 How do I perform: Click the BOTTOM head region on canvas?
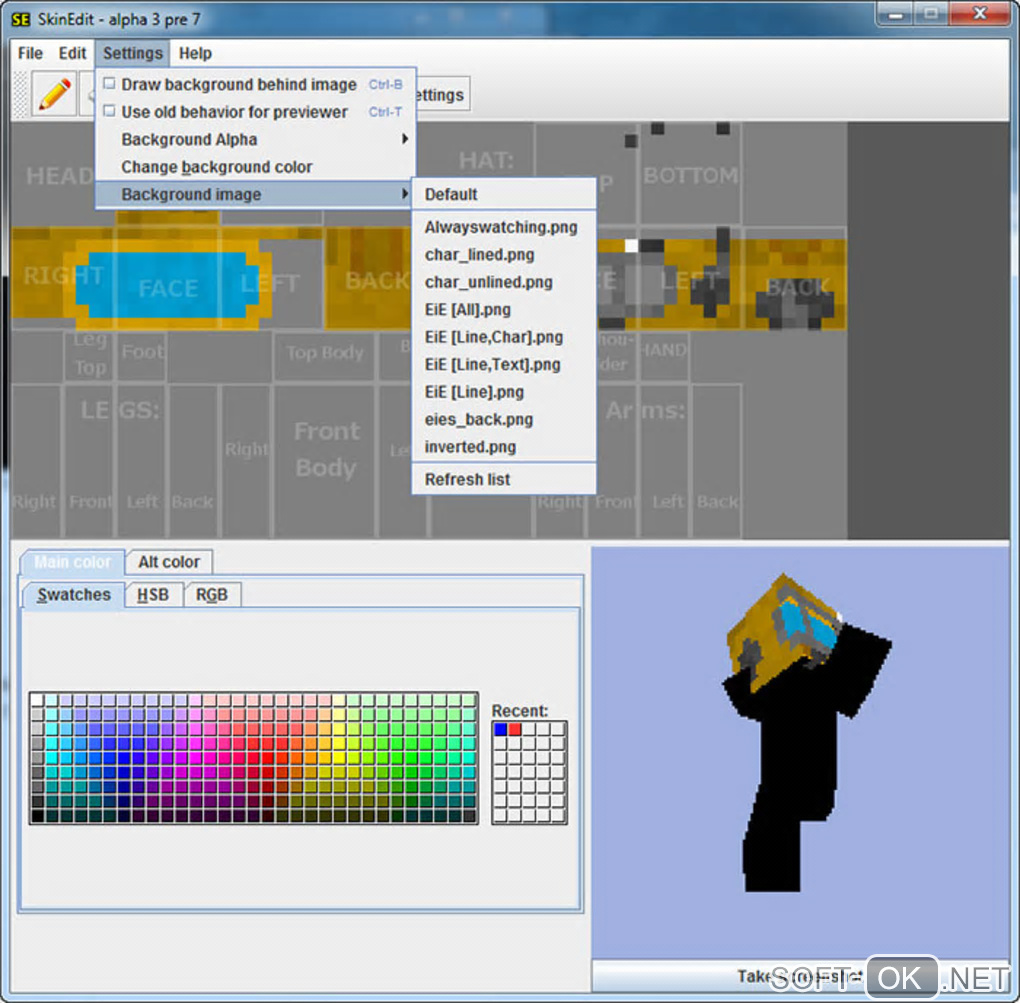pos(690,174)
